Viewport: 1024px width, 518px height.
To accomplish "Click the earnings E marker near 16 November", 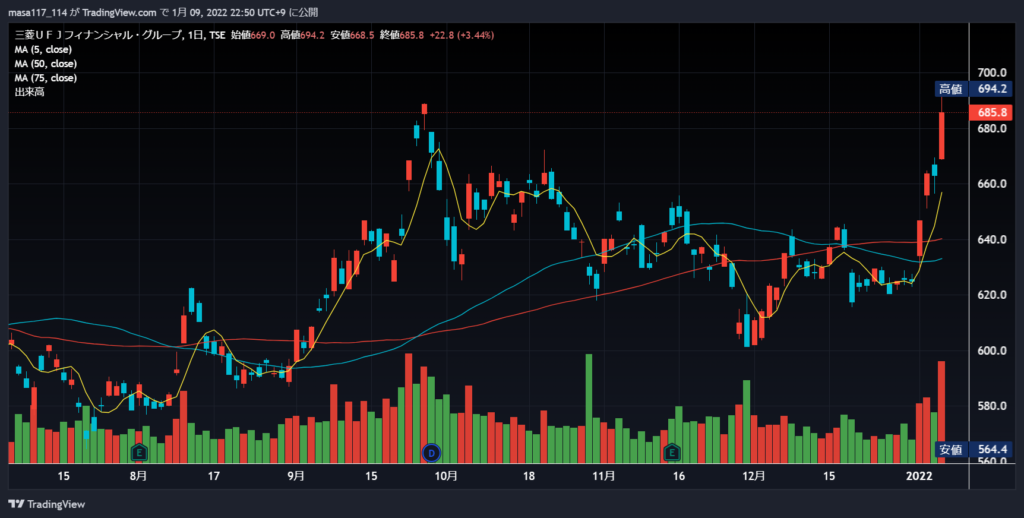I will [671, 452].
